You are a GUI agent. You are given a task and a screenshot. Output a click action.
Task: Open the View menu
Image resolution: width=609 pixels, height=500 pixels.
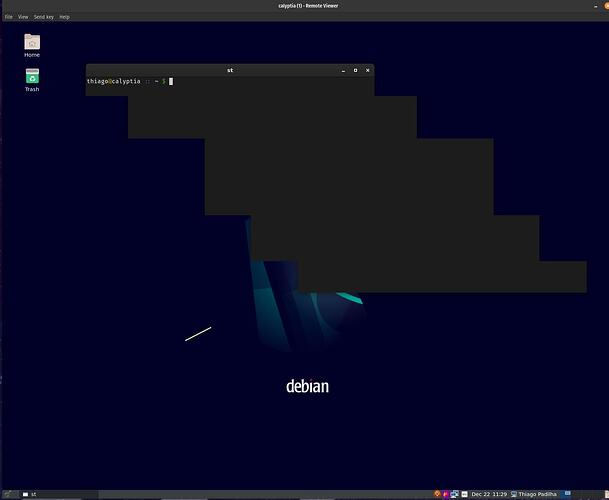(23, 17)
